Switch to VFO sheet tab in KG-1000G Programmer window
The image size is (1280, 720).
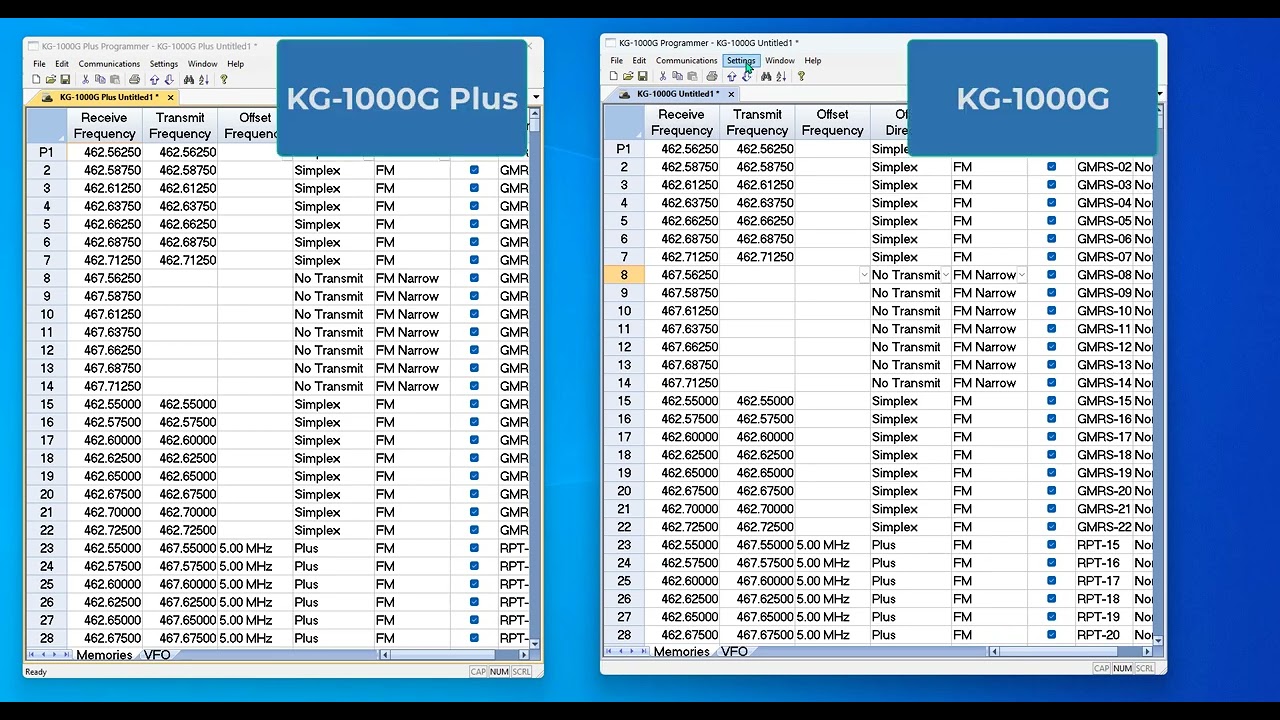pos(734,652)
